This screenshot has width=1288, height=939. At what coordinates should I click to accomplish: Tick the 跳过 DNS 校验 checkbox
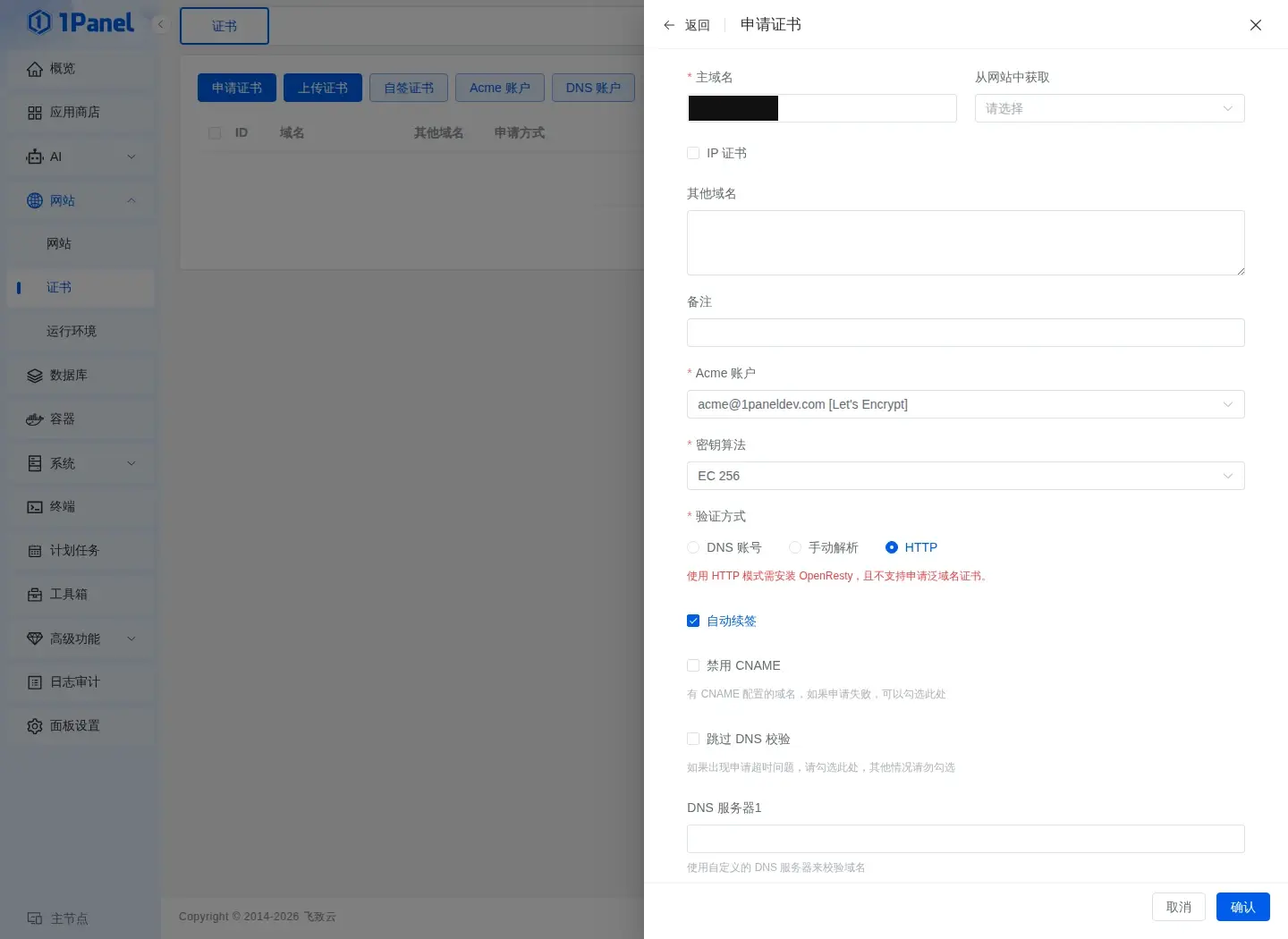(x=693, y=739)
